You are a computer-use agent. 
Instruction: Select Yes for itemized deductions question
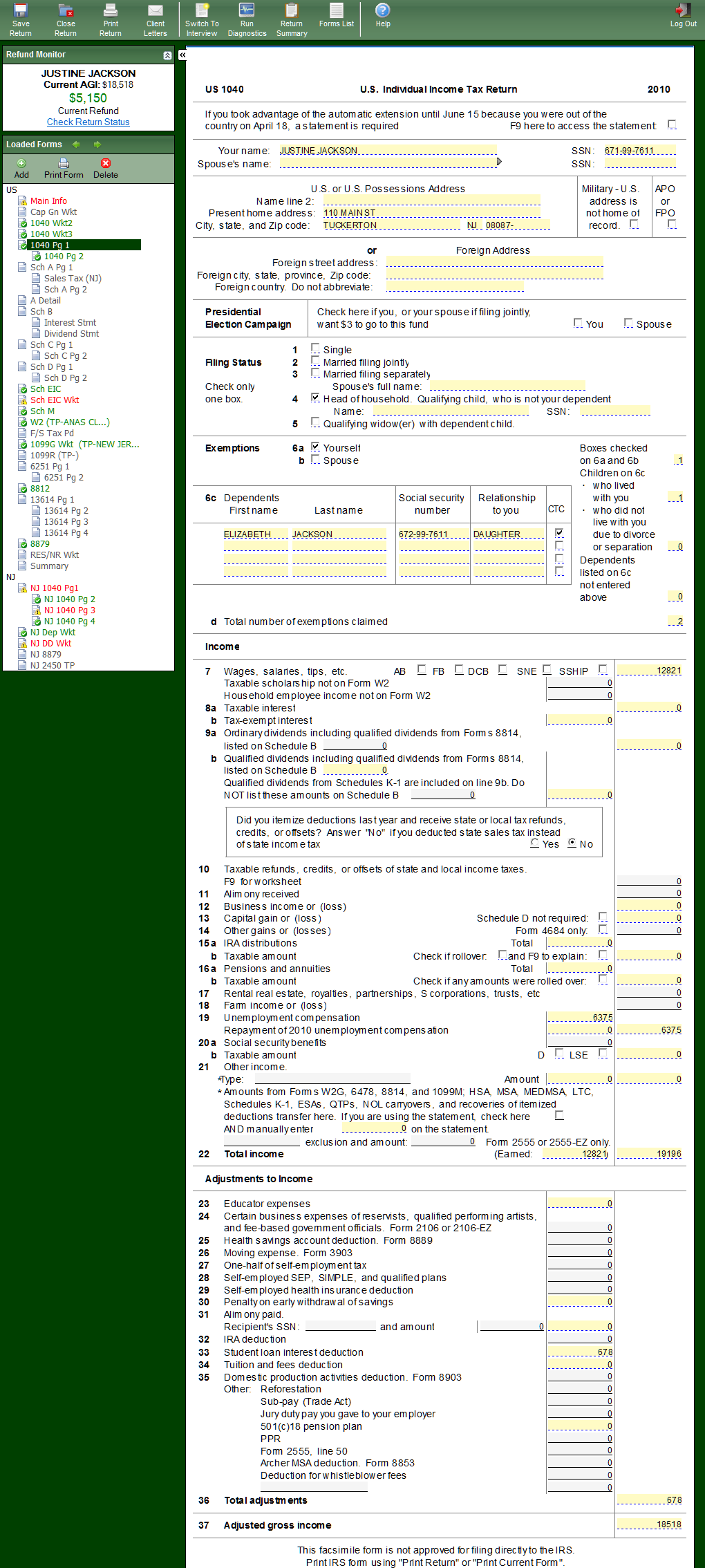coord(535,843)
